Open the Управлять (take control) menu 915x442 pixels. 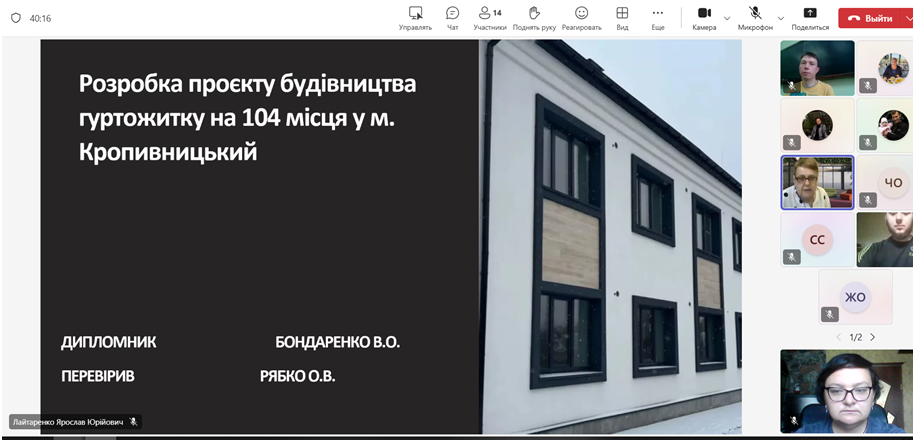[415, 17]
